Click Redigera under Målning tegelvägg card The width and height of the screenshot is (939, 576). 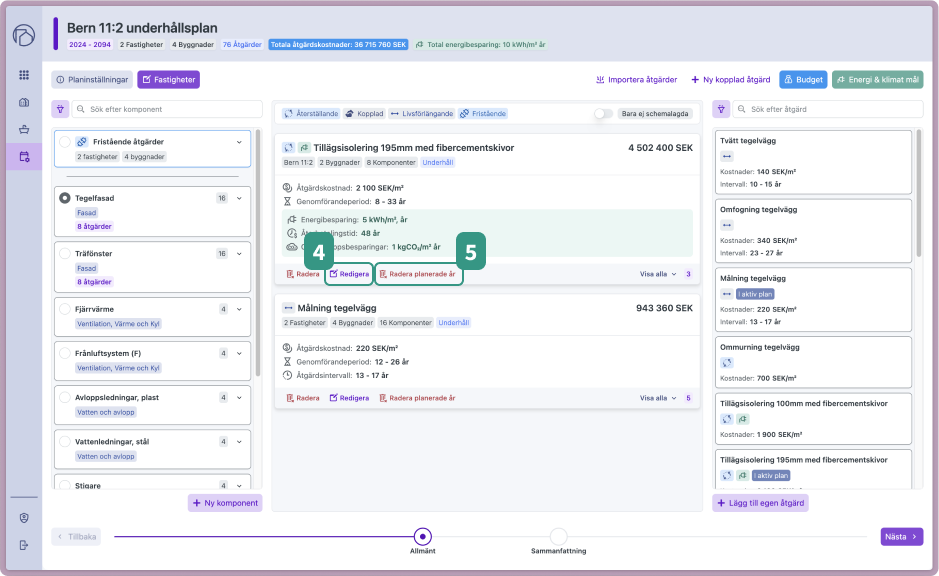point(350,398)
